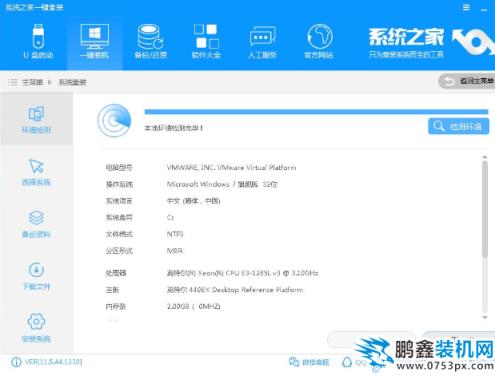Open 微信客服 WeChat support
This screenshot has width=495, height=376.
tap(309, 362)
